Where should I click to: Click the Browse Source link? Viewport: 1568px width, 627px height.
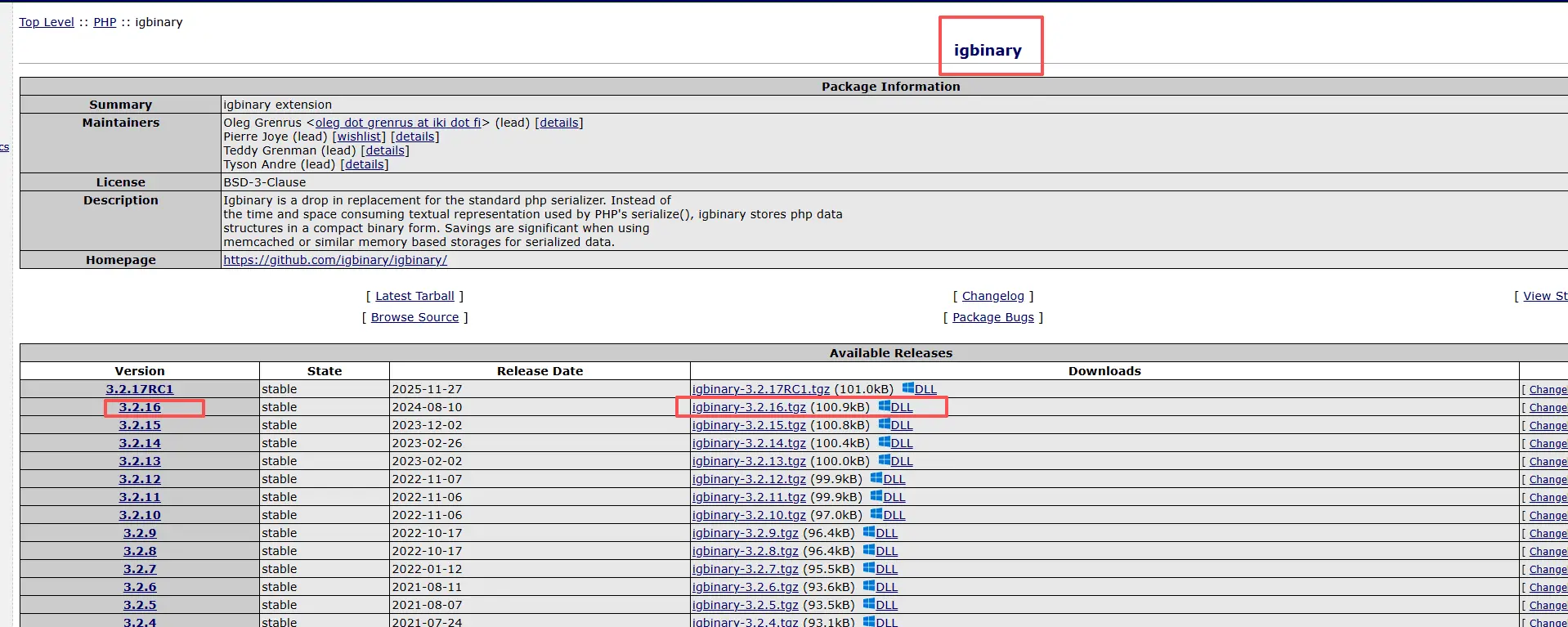point(414,317)
